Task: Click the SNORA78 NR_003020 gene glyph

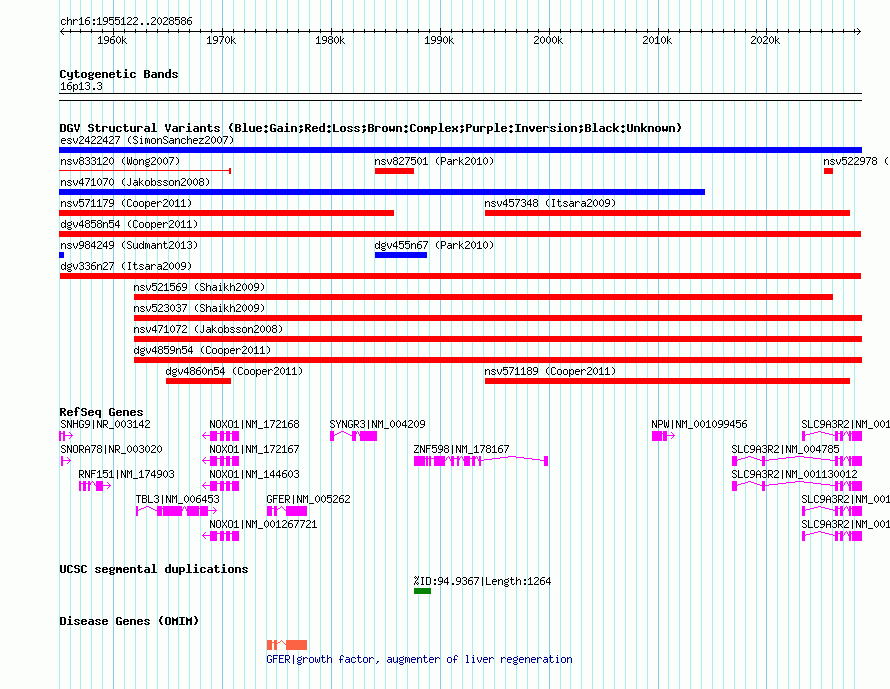Action: click(x=65, y=461)
